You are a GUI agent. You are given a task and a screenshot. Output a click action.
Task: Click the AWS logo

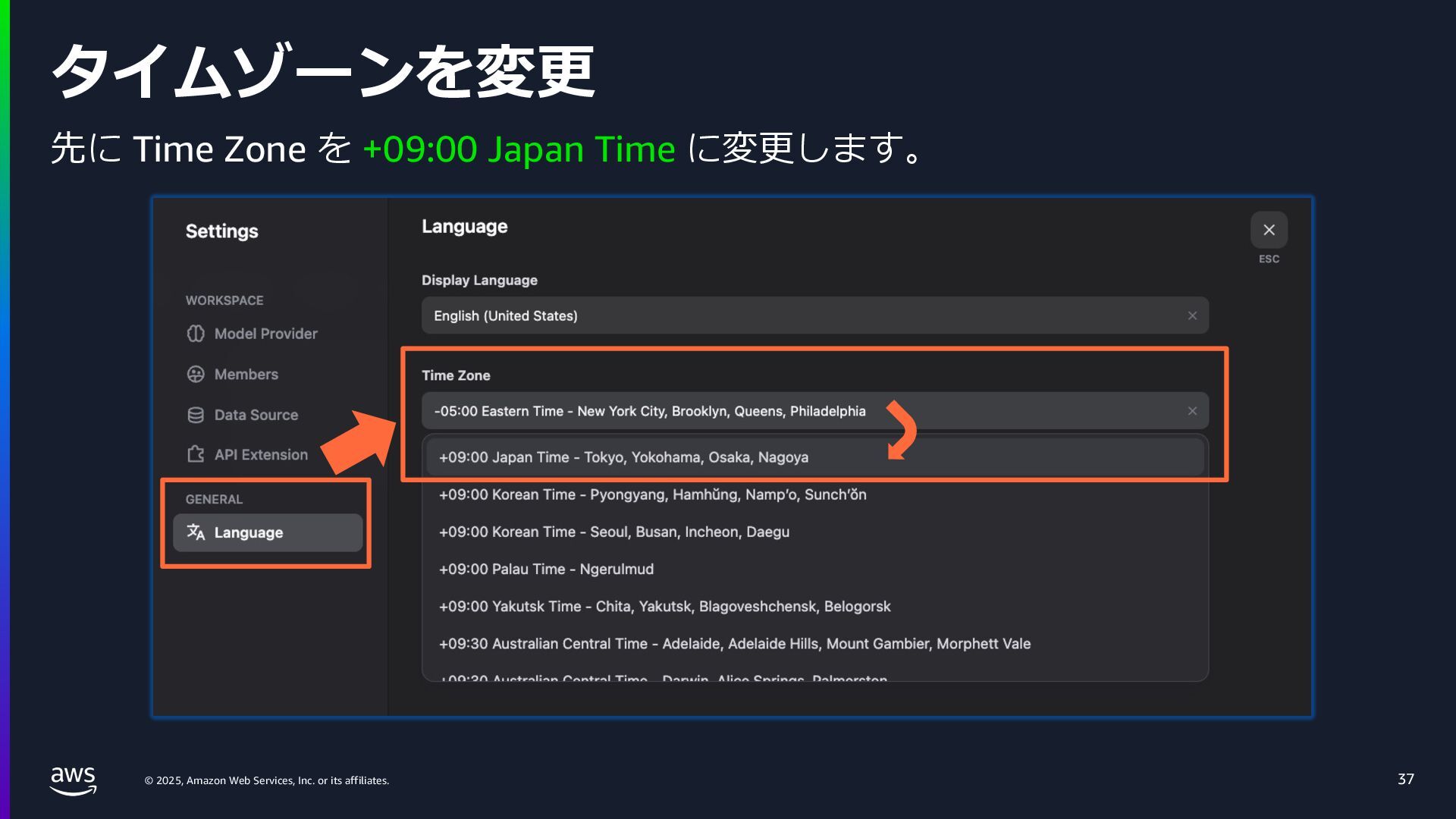click(x=74, y=780)
